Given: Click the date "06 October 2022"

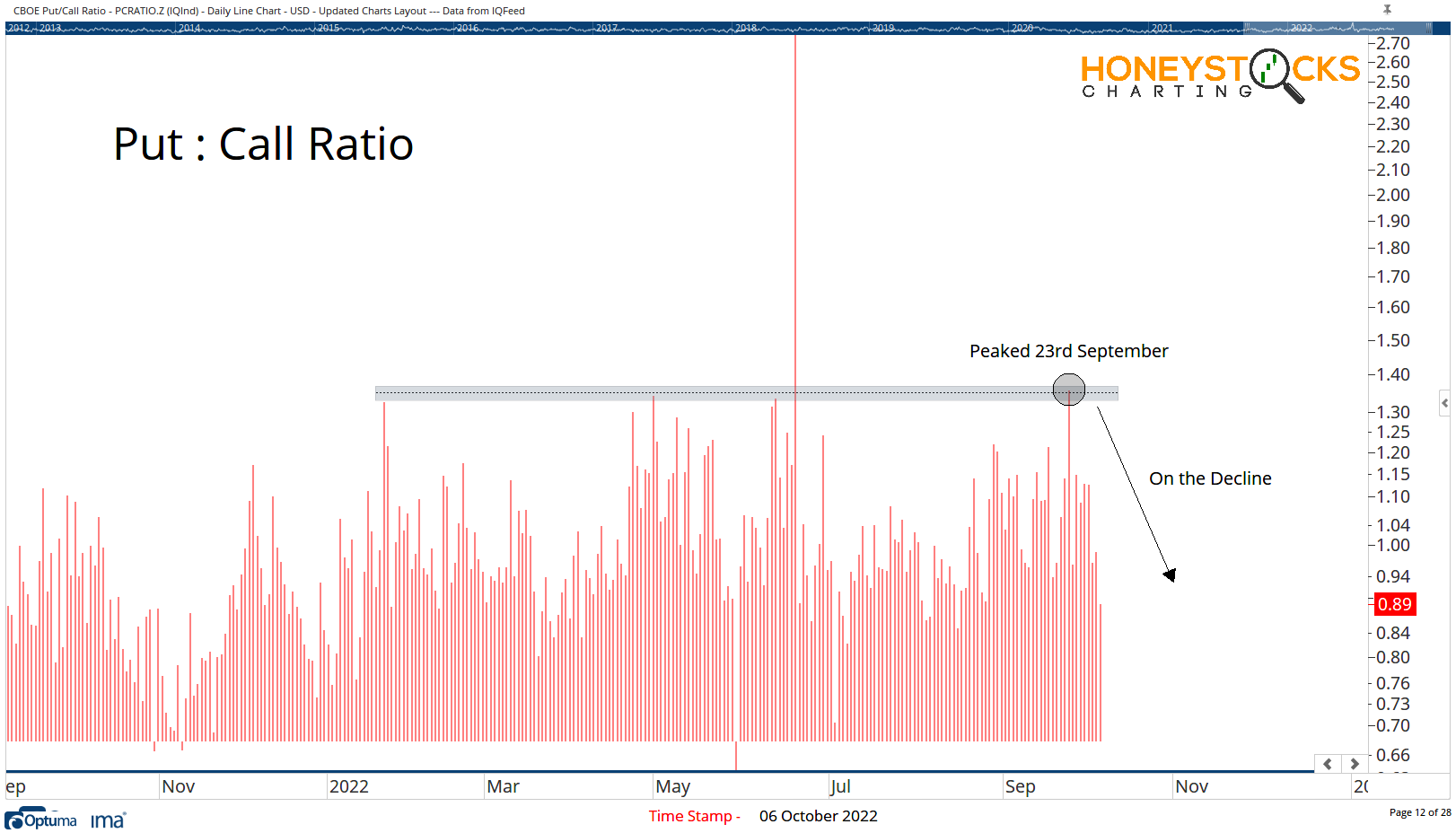Looking at the screenshot, I should point(819,816).
